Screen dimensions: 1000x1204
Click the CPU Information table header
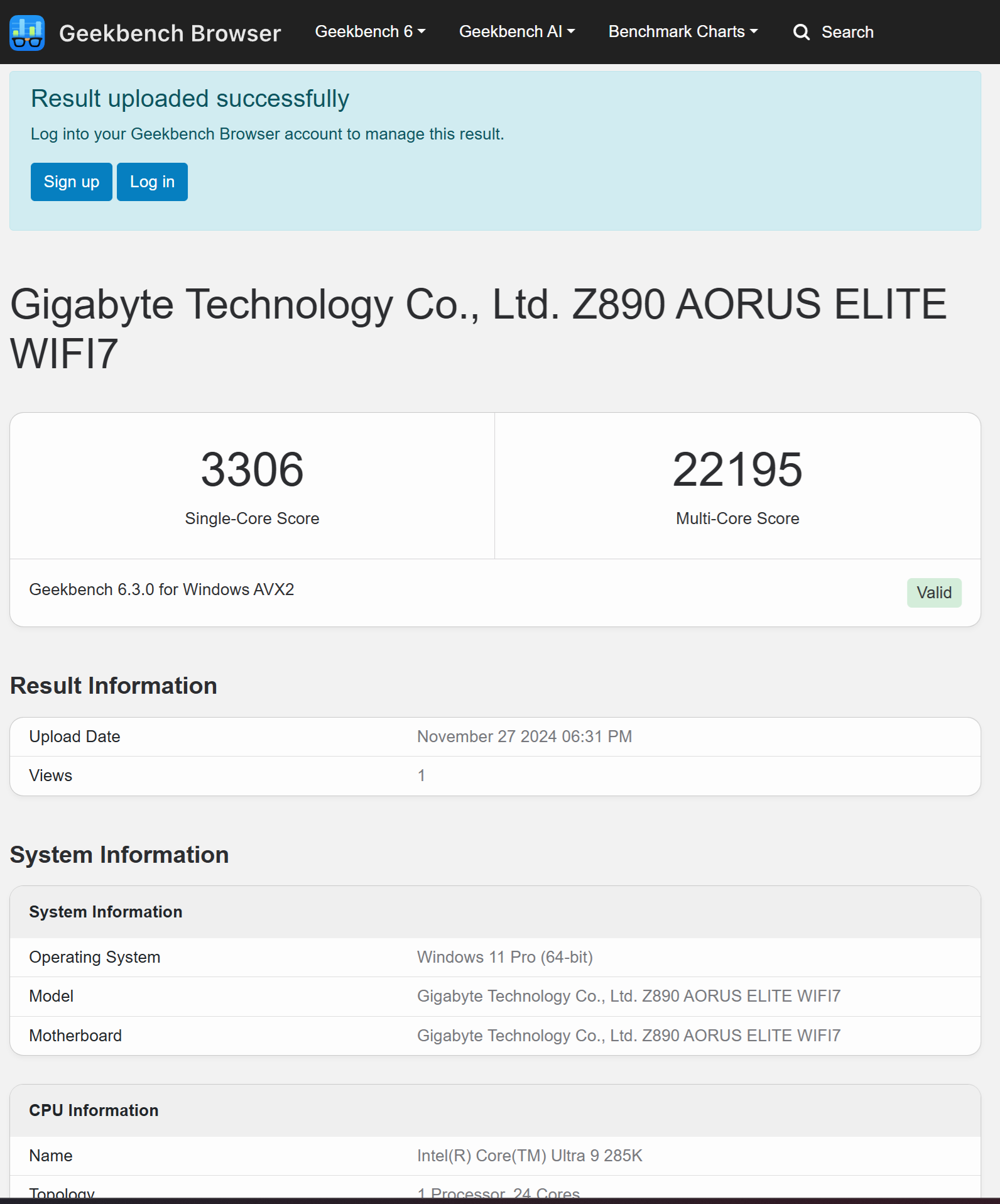tap(94, 1110)
